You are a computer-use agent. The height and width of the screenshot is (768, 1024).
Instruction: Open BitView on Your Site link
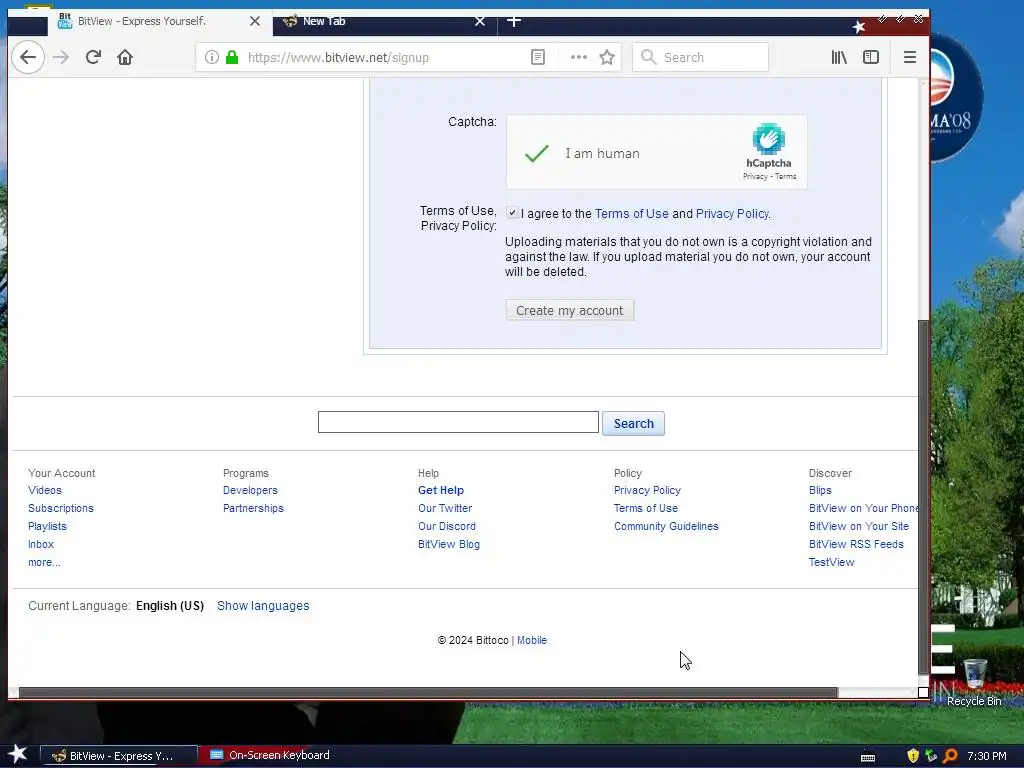click(x=859, y=526)
